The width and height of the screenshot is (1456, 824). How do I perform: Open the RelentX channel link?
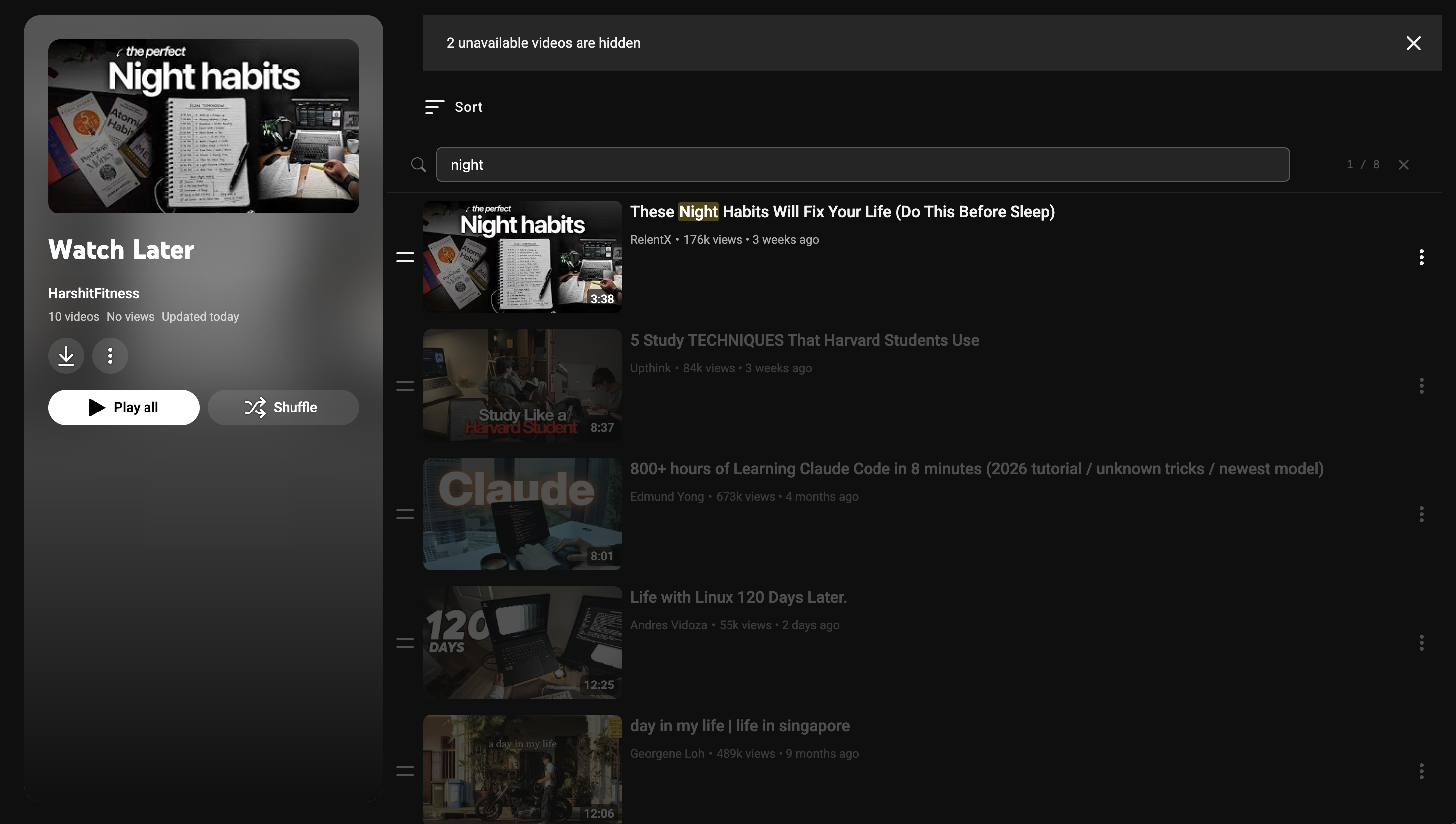[x=650, y=240]
